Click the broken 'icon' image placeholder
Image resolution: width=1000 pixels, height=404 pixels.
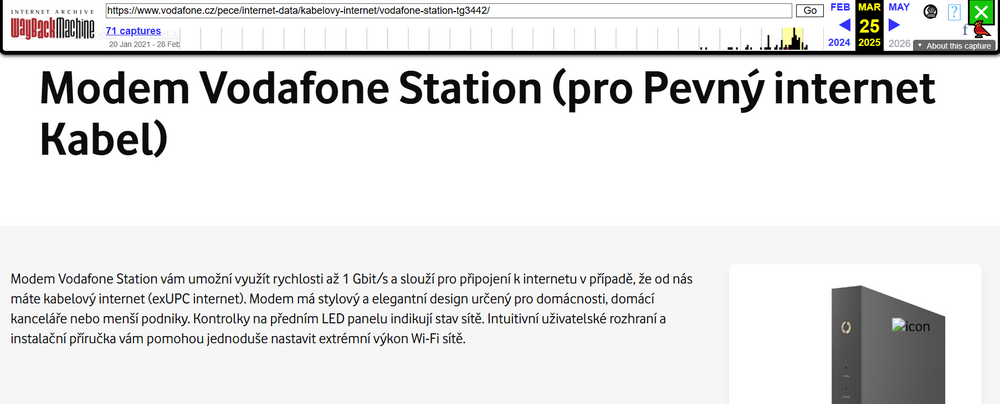[x=911, y=326]
